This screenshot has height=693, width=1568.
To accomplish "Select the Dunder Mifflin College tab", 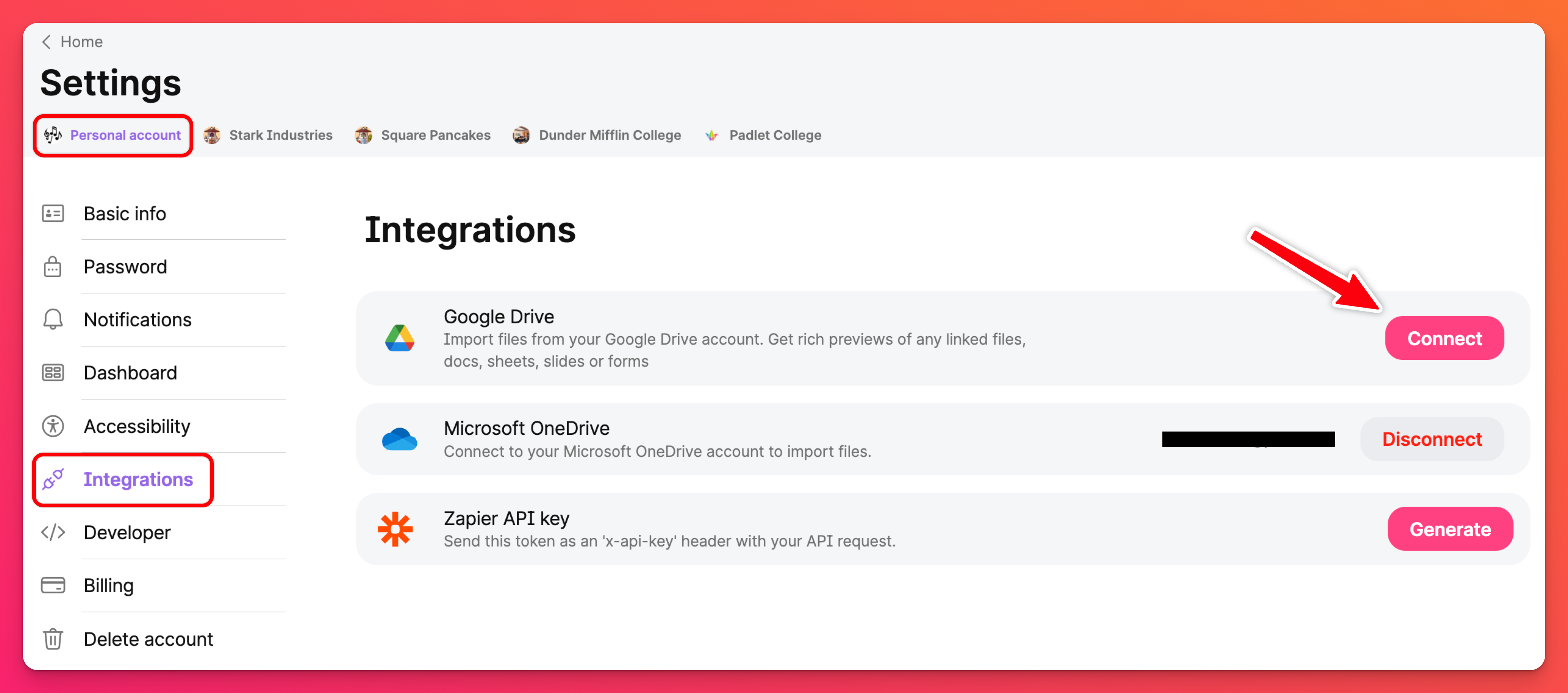I will click(597, 135).
